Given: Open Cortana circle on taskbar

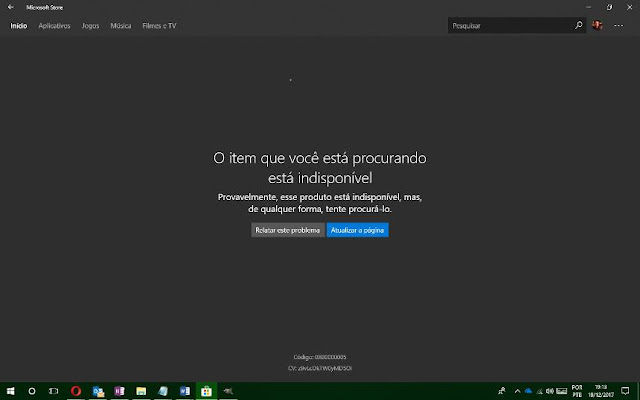Looking at the screenshot, I should point(31,391).
